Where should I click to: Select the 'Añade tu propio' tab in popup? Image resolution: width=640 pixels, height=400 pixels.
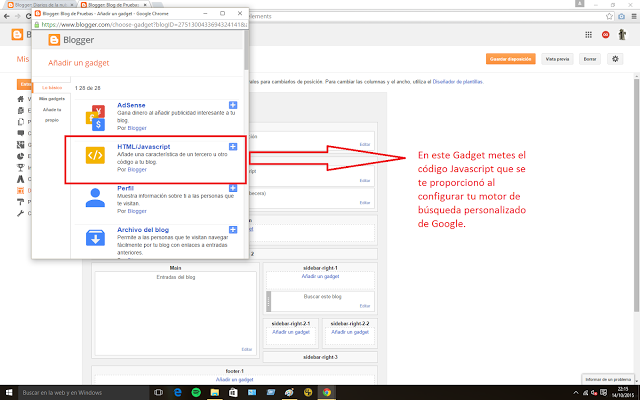(52, 115)
